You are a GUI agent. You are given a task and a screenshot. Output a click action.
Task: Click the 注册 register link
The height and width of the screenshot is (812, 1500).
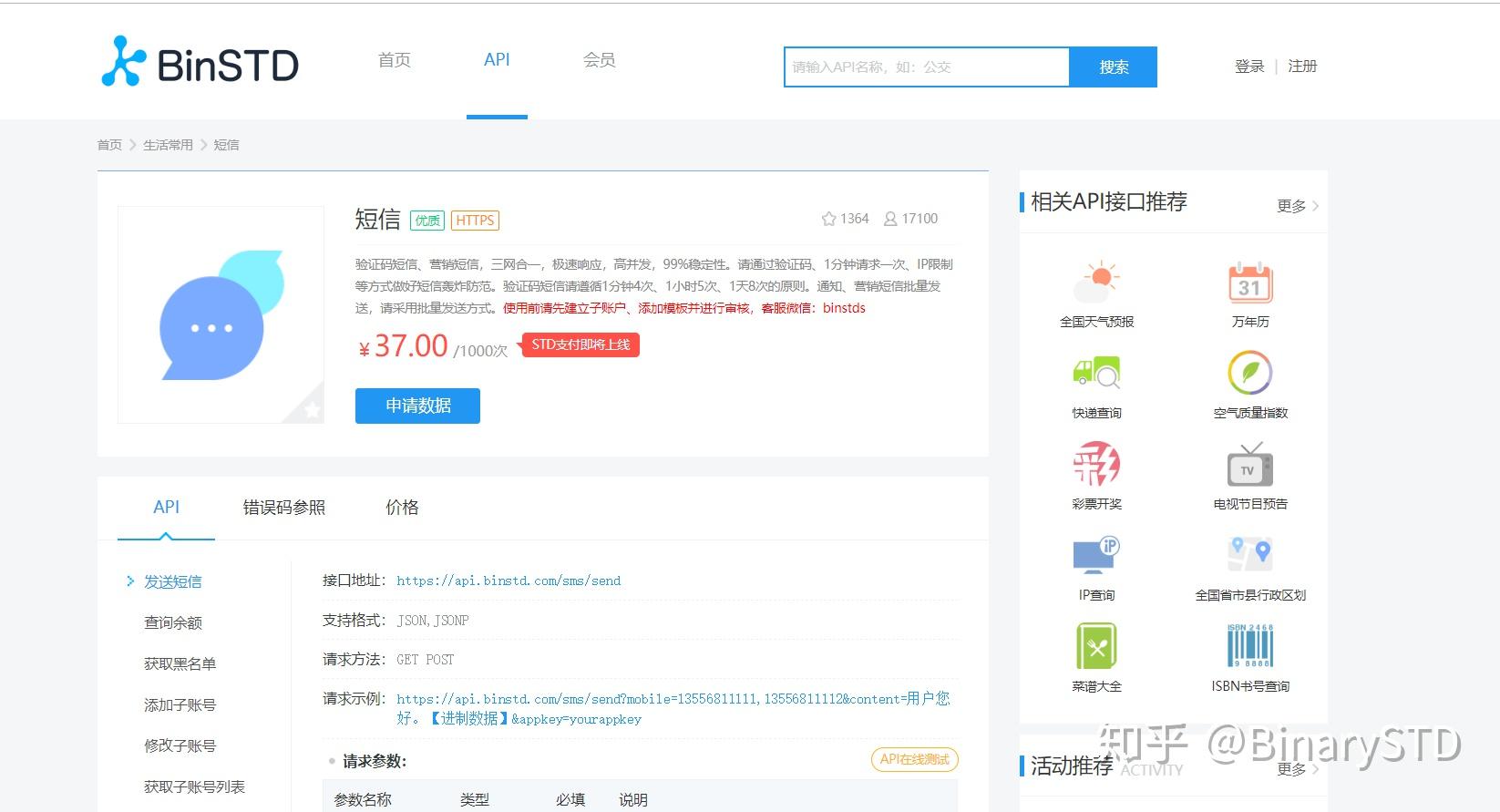click(x=1302, y=67)
